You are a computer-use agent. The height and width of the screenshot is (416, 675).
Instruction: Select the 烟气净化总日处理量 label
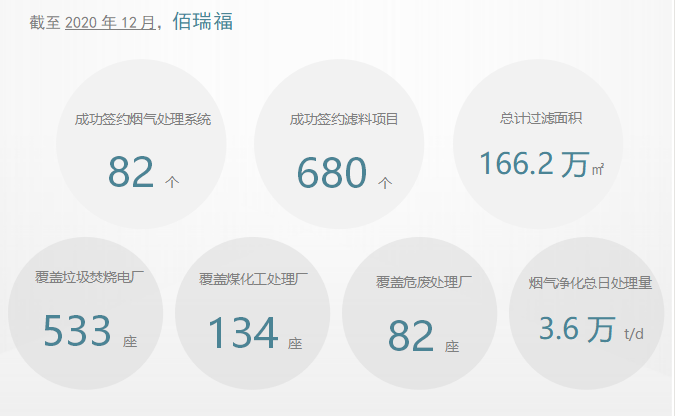pyautogui.click(x=590, y=283)
